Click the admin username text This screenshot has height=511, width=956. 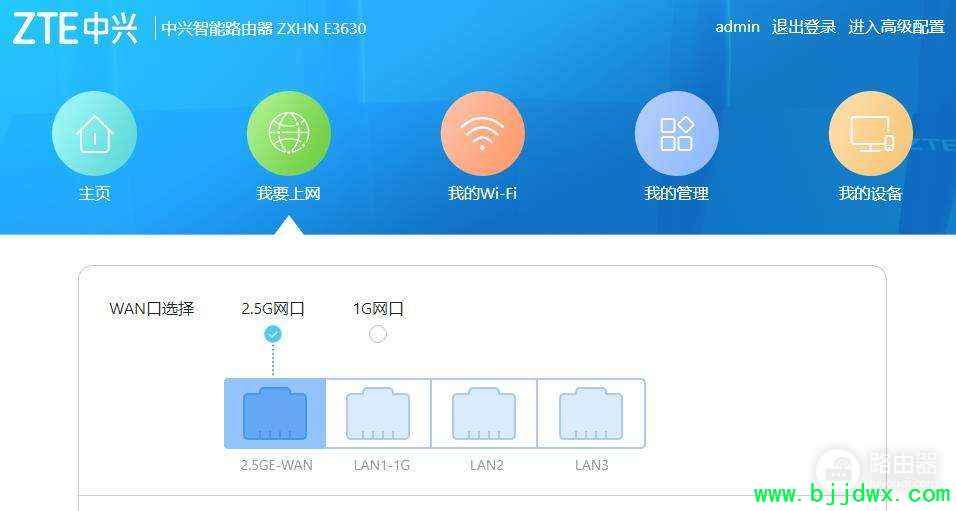click(737, 27)
